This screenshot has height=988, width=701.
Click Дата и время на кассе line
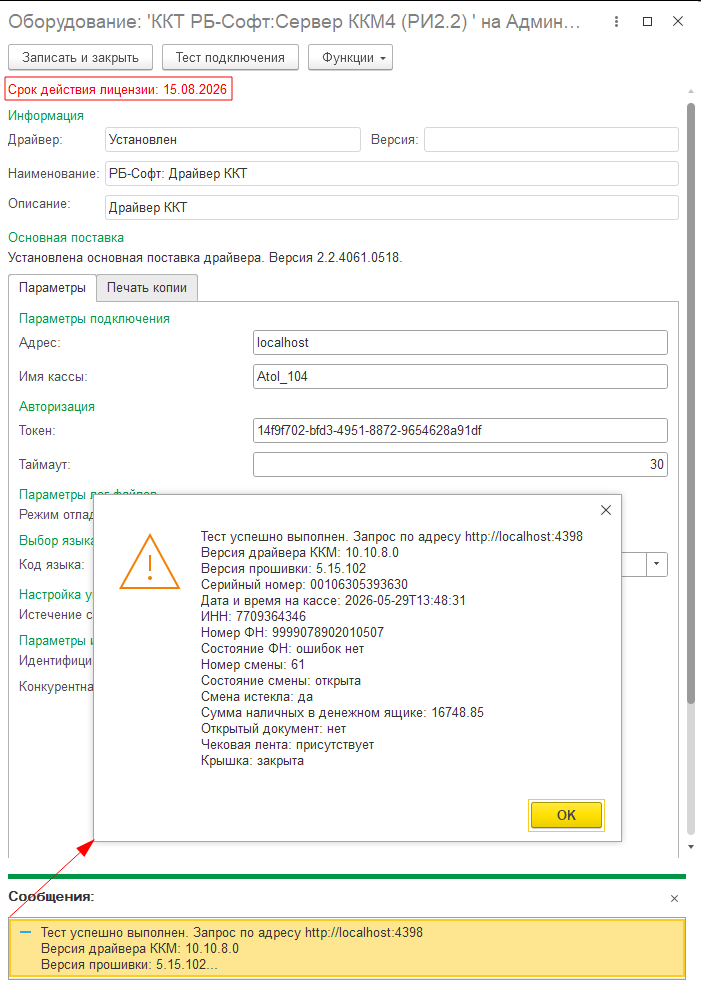[x=333, y=600]
